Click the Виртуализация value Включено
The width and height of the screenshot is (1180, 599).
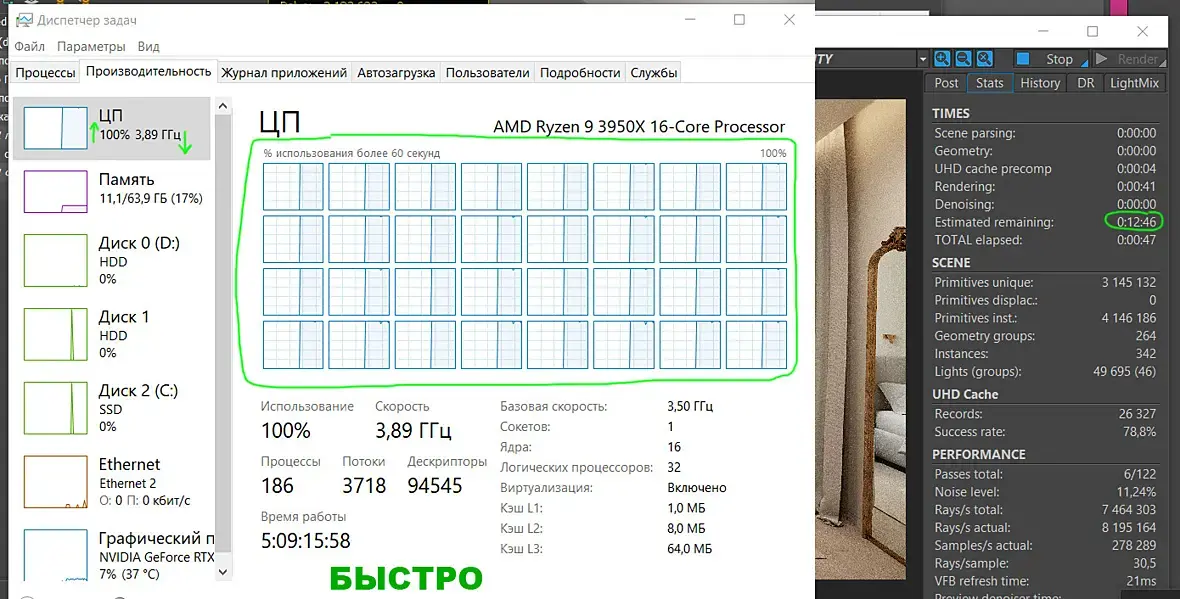tap(697, 488)
